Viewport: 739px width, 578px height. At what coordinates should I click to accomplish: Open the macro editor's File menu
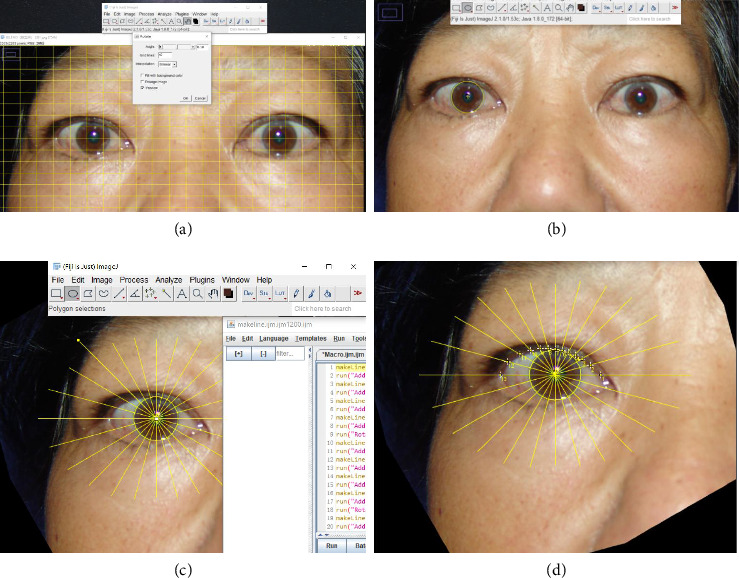click(x=230, y=339)
